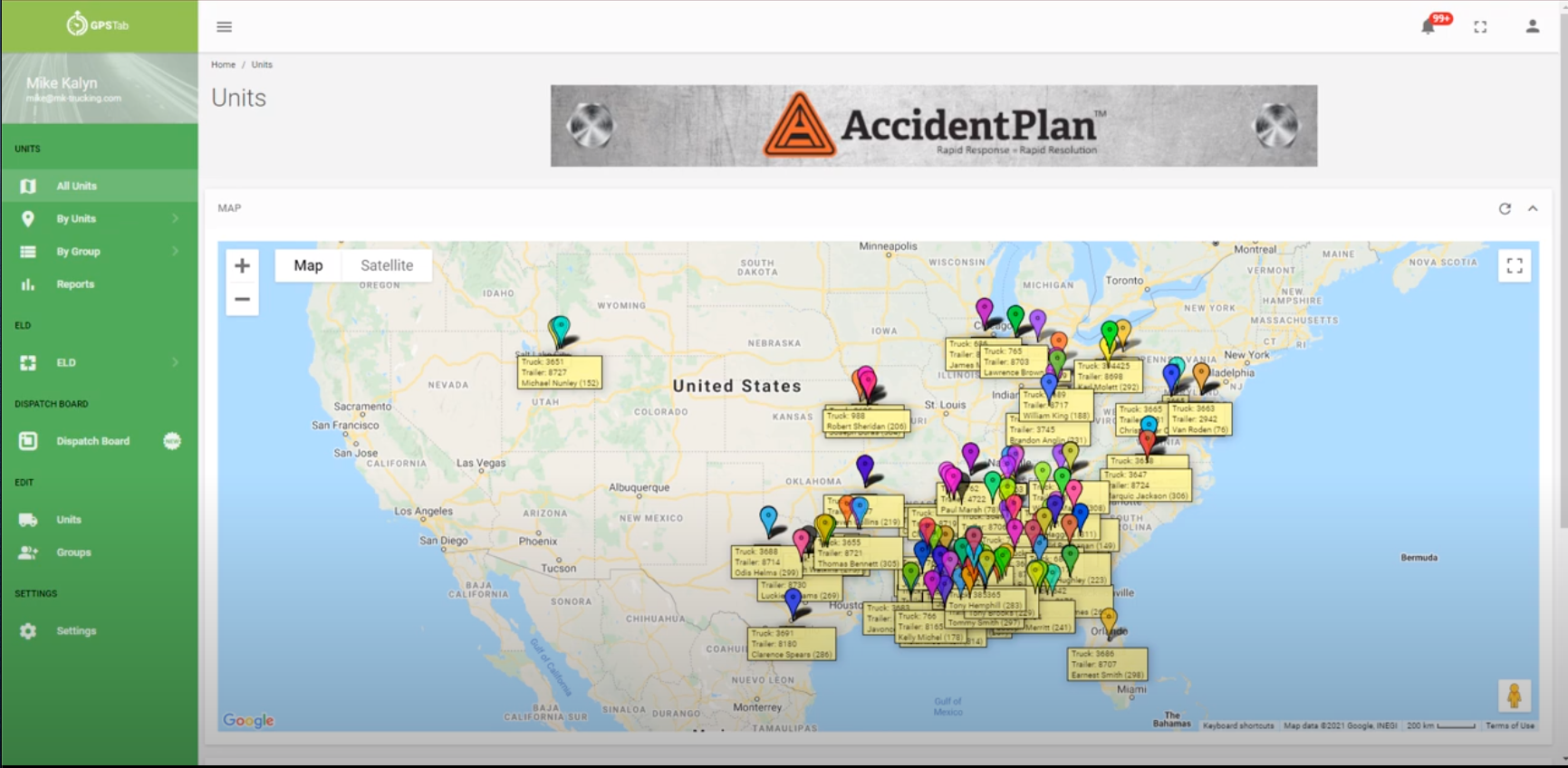The image size is (1568, 768).
Task: Open the AccidentPlan banner ad
Action: [x=934, y=126]
